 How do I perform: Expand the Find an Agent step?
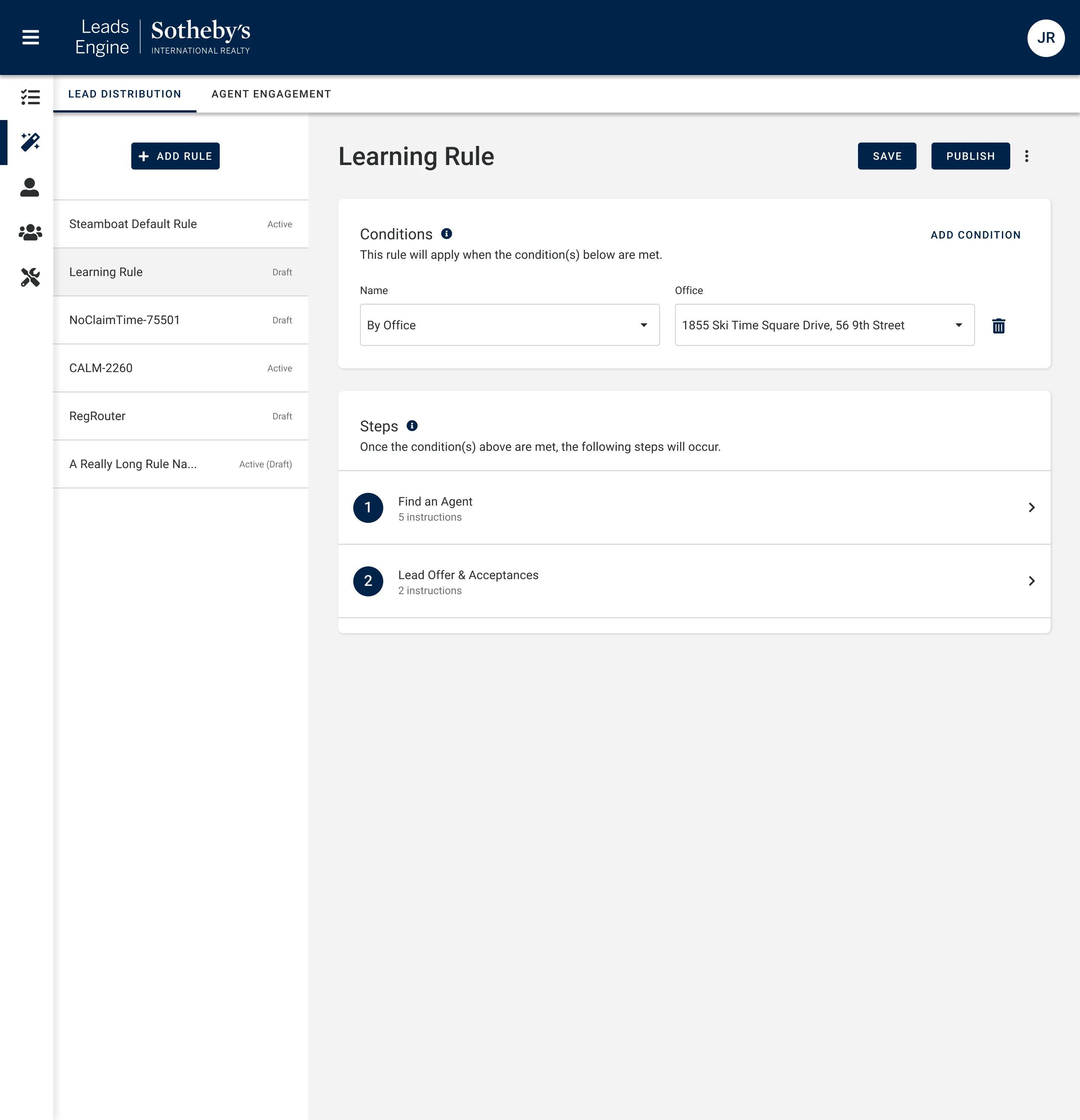(694, 508)
